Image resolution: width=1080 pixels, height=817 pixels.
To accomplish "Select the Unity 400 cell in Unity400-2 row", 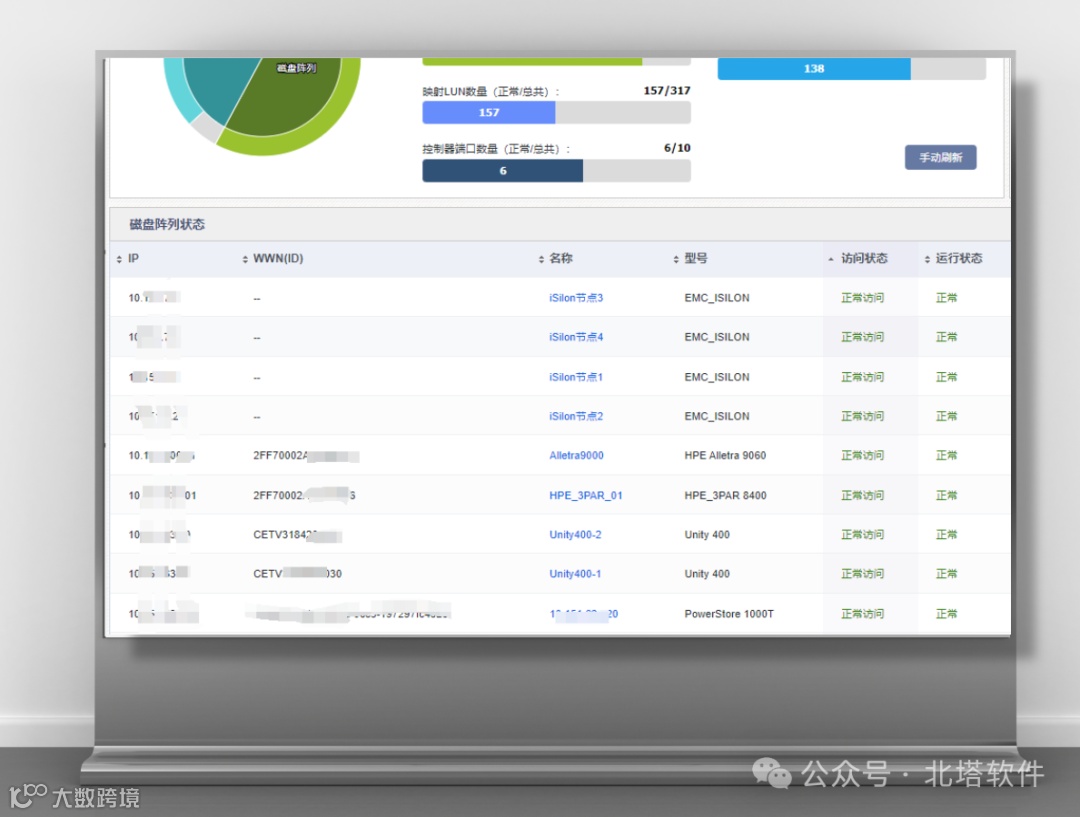I will click(707, 535).
